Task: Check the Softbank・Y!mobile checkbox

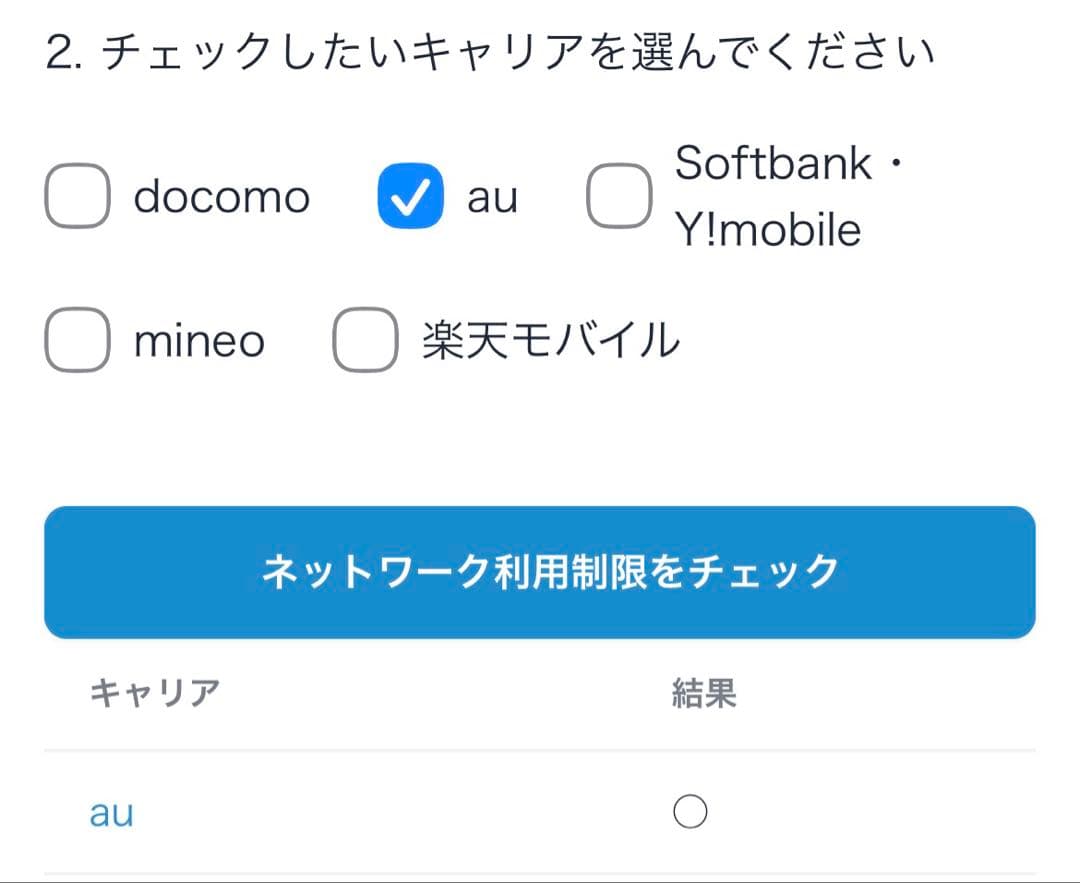Action: click(x=618, y=196)
